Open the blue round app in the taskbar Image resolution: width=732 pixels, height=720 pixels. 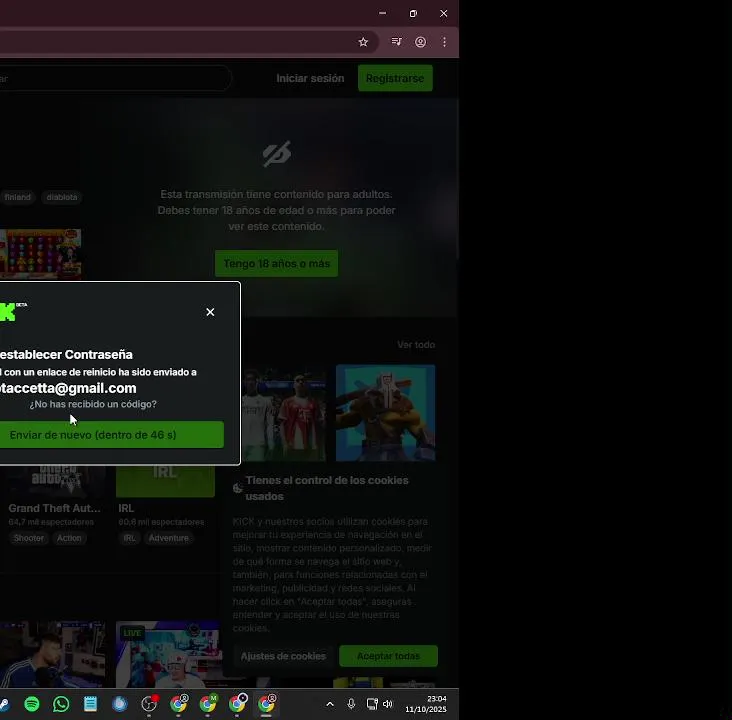120,704
